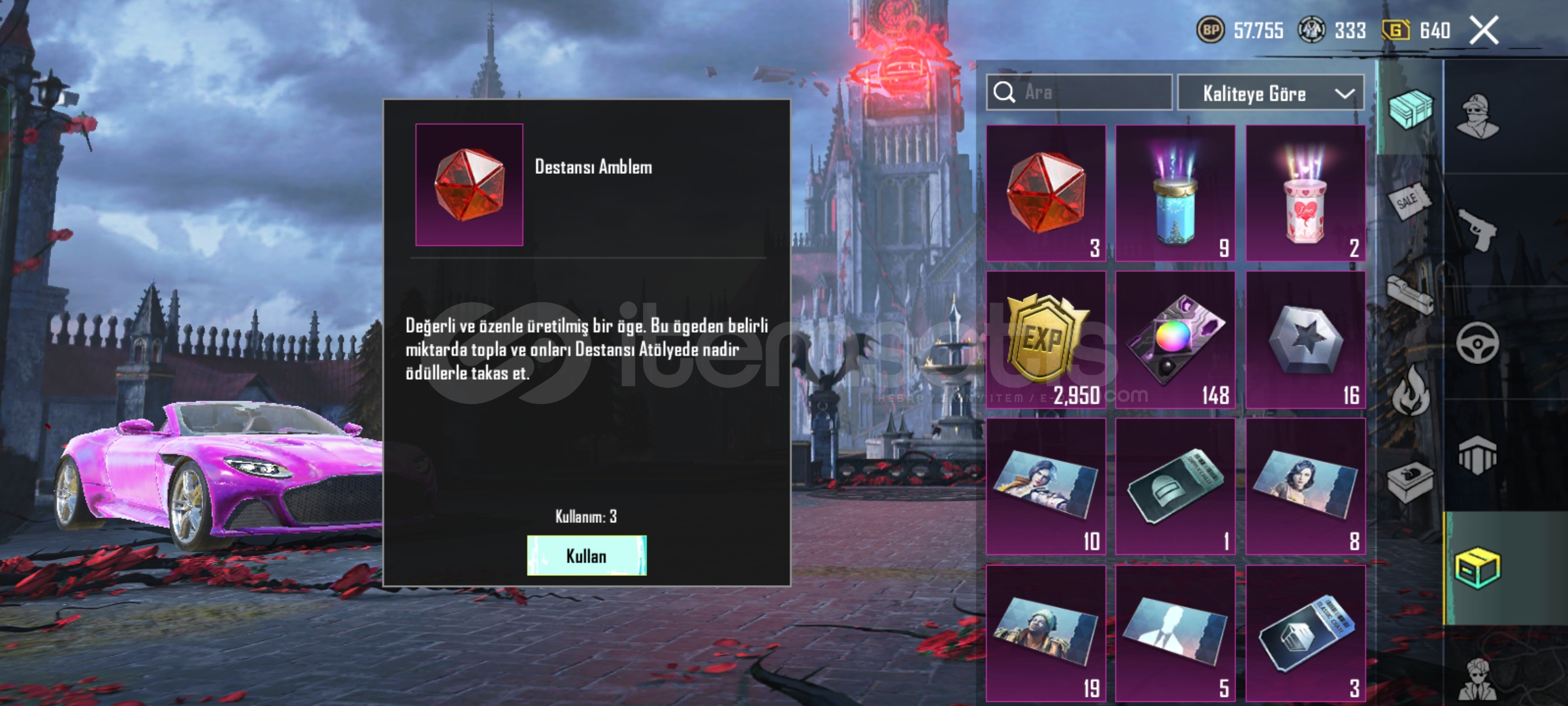Image resolution: width=1568 pixels, height=706 pixels.
Task: Open the SALE tag section
Action: [x=1409, y=201]
